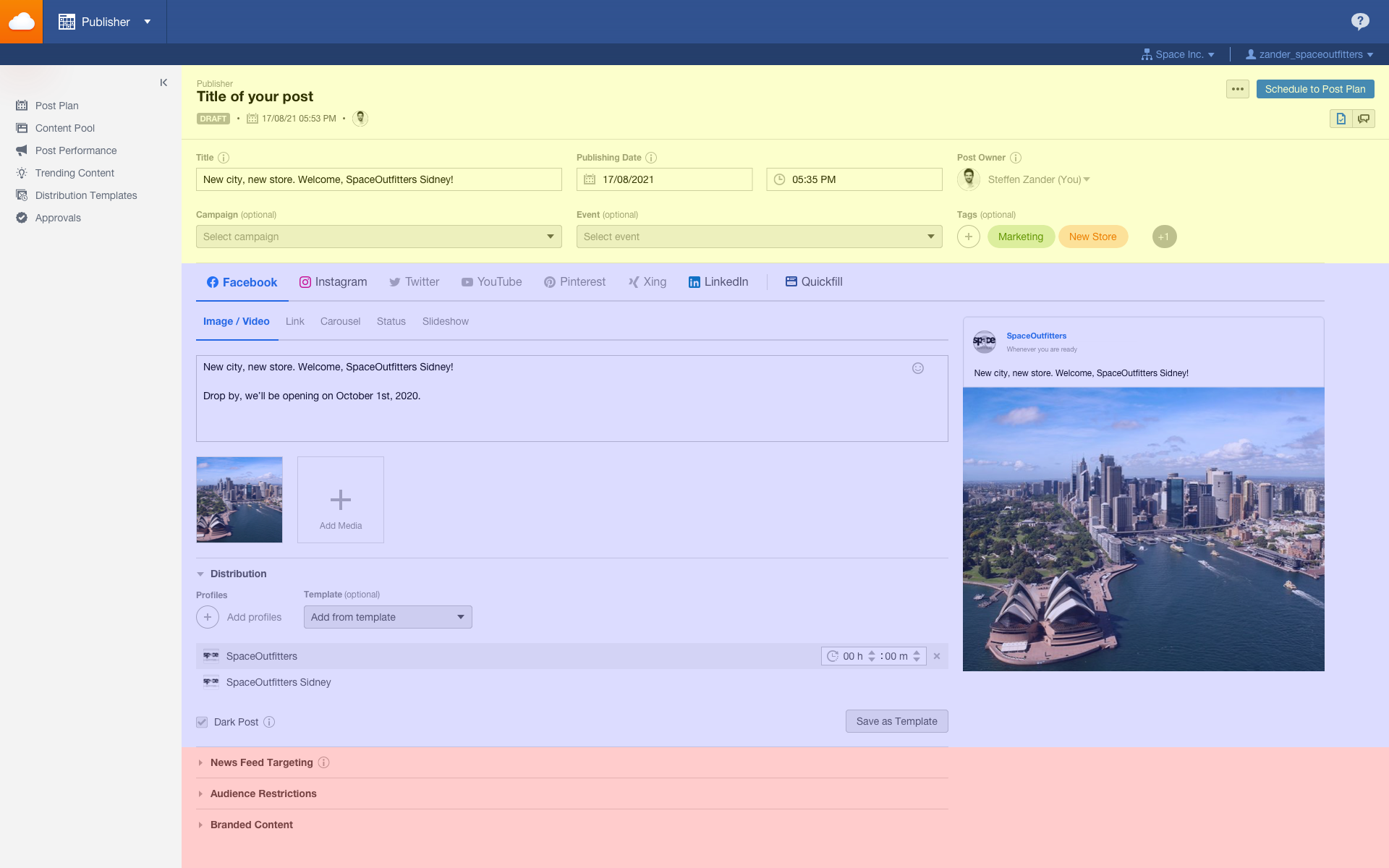
Task: Switch to the YouTube tab
Action: pyautogui.click(x=491, y=282)
